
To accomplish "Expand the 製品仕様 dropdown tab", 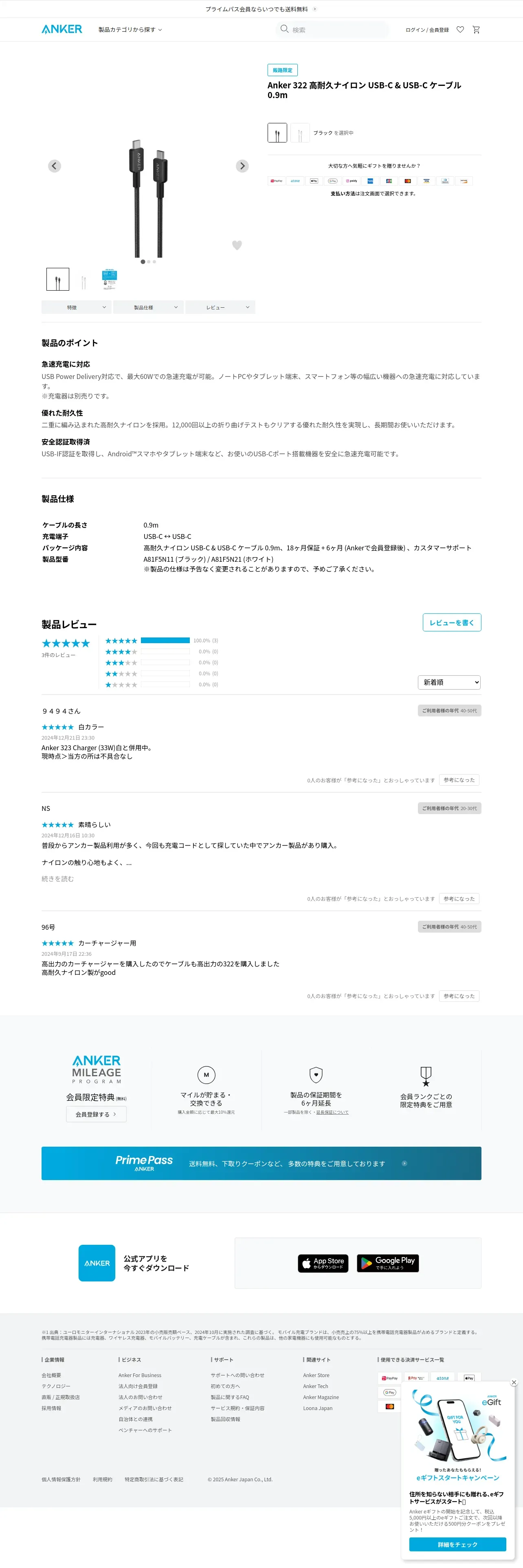I will pos(149,307).
